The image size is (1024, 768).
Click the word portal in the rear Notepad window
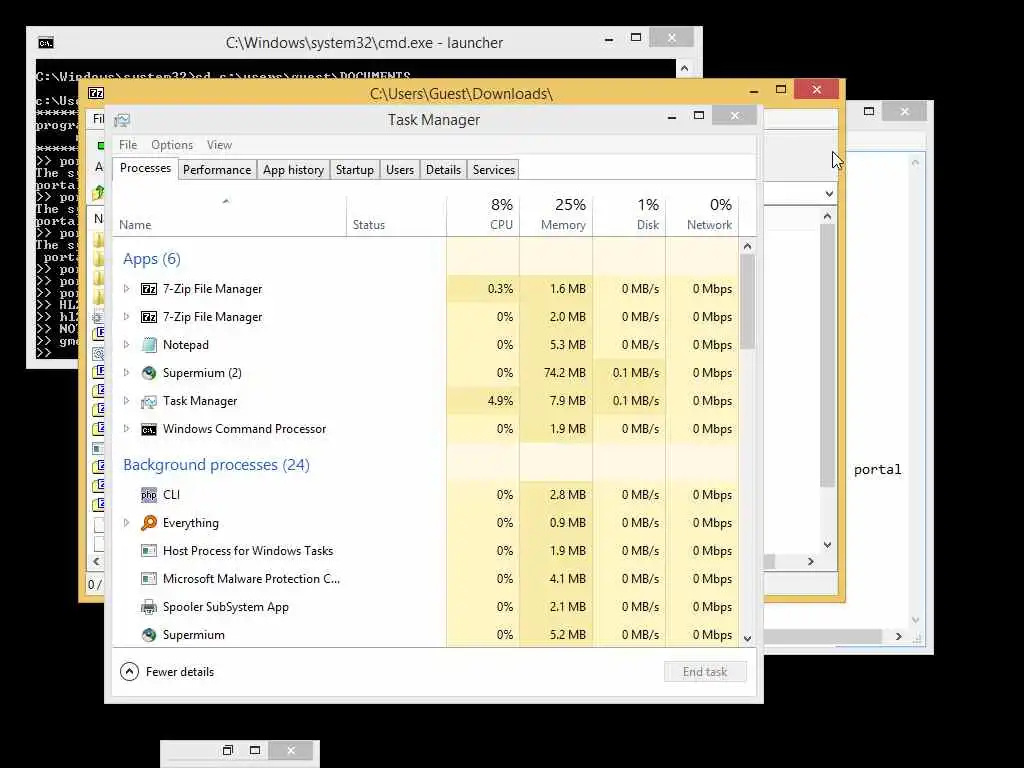877,470
